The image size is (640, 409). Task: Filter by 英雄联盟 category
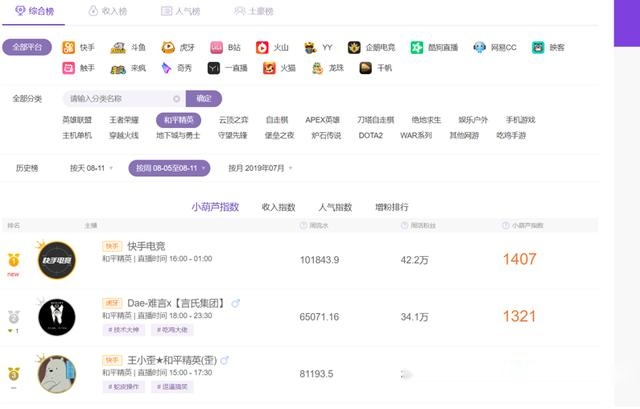[x=77, y=120]
